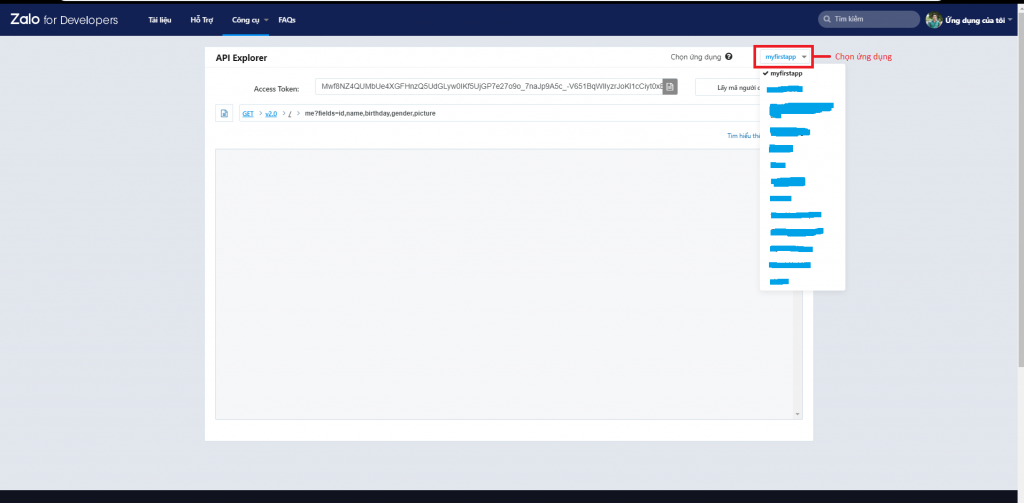
Task: Click inside the Access Token field
Action: pyautogui.click(x=488, y=87)
